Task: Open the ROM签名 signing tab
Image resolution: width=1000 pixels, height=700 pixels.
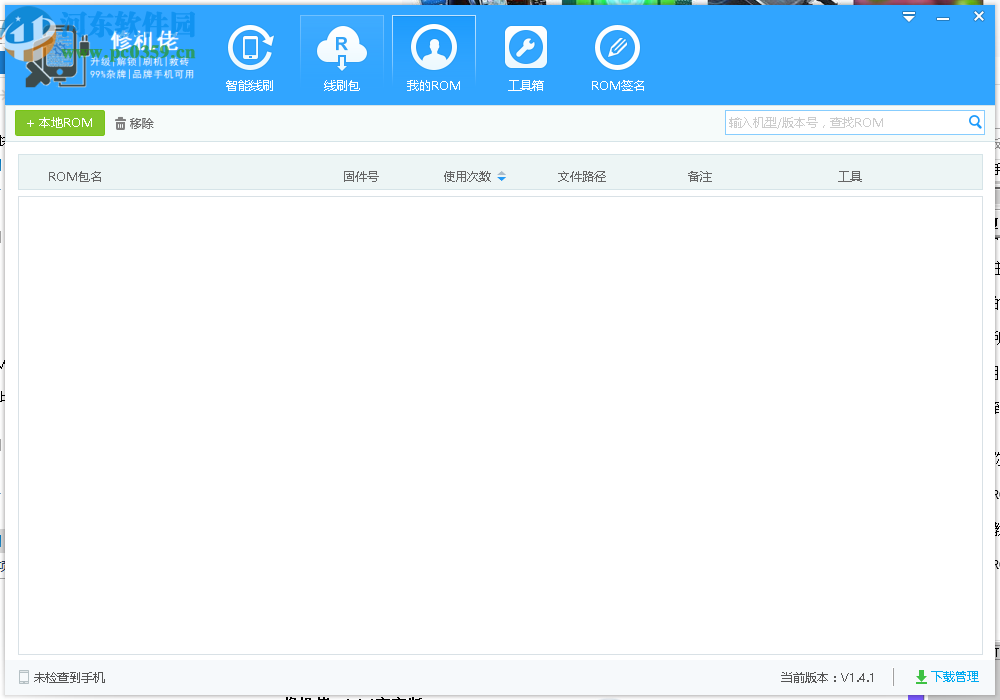Action: [617, 59]
